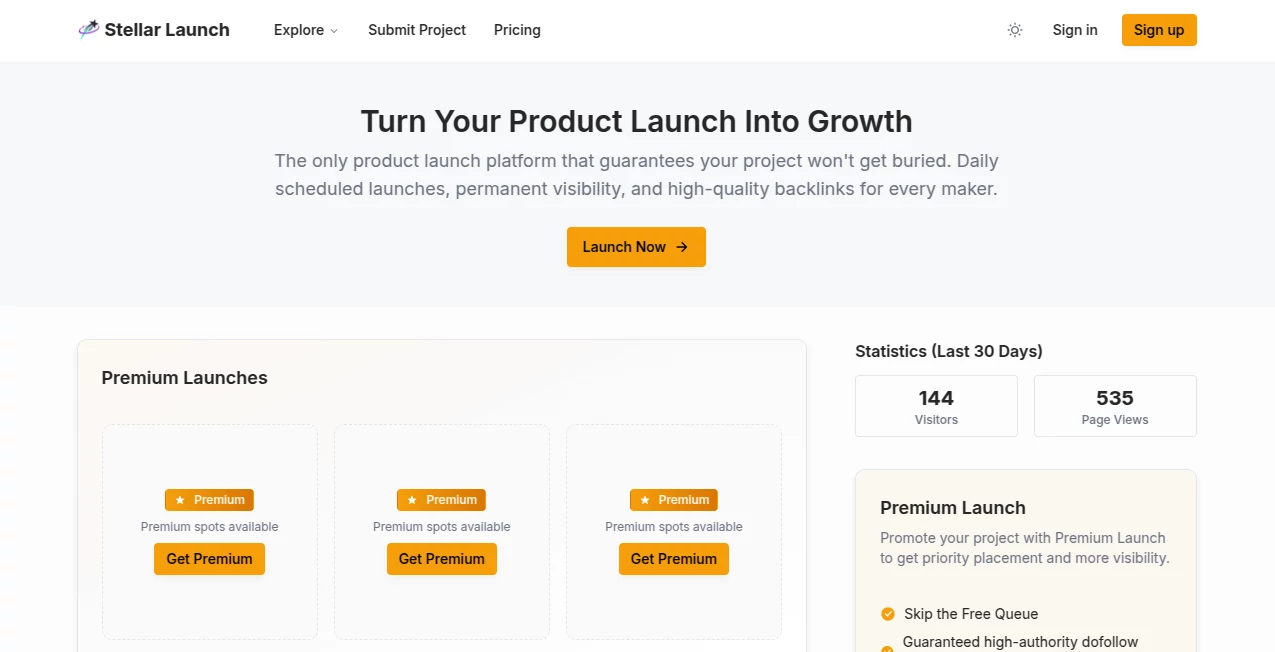
Task: Click the star icon on the rightmost Premium badge
Action: [647, 500]
